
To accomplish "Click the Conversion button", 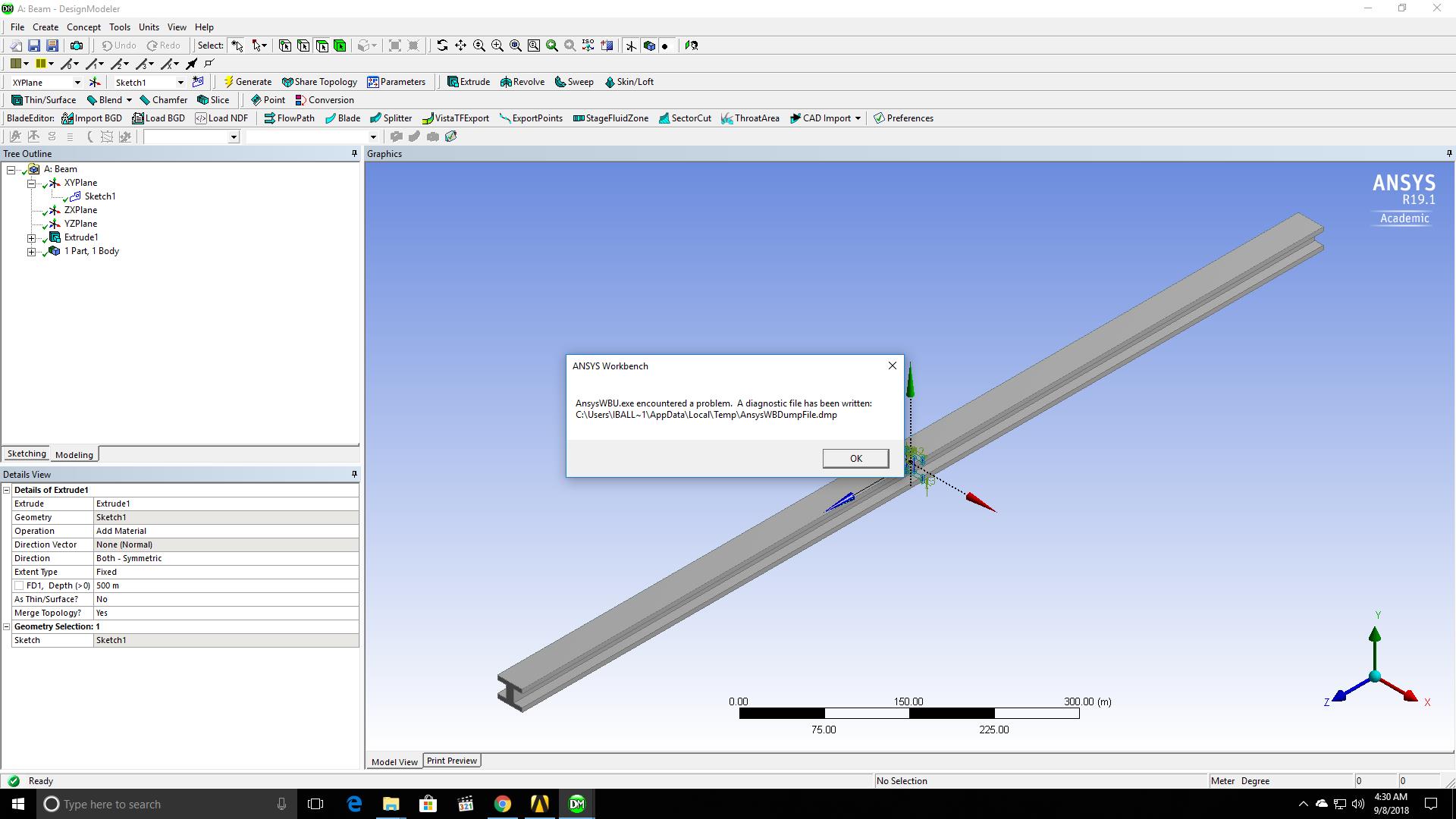I will click(325, 100).
